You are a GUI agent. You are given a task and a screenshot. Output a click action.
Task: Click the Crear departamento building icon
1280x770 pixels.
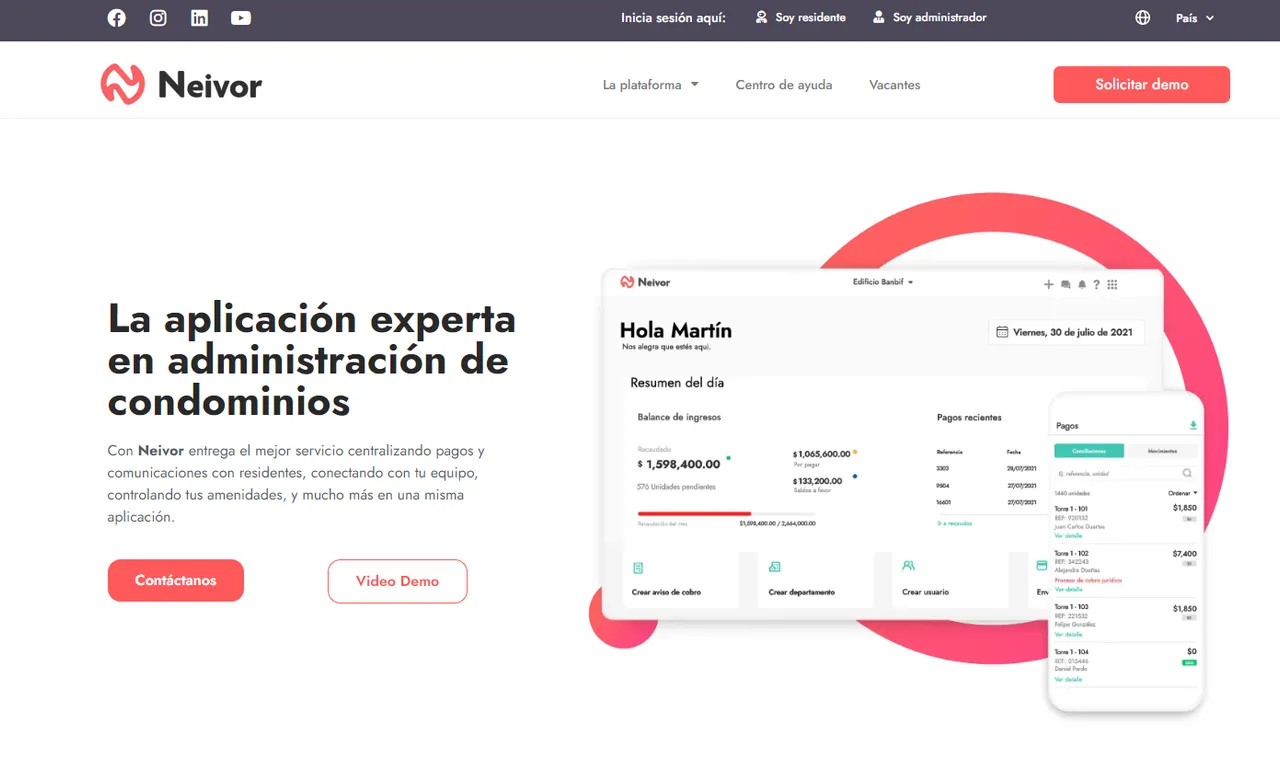[774, 567]
